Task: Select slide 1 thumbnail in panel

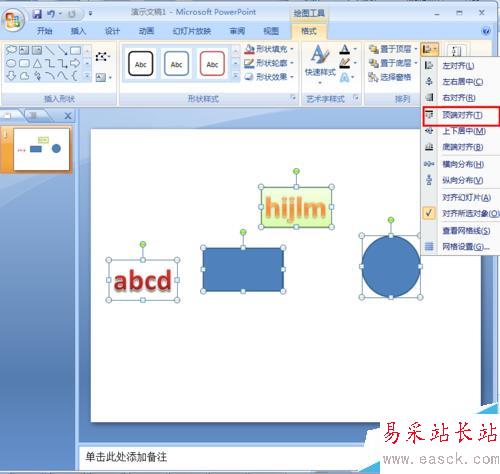Action: point(41,149)
